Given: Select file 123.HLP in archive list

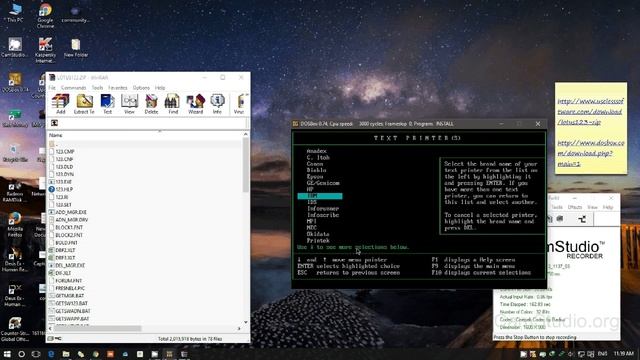Looking at the screenshot, I should tap(64, 189).
